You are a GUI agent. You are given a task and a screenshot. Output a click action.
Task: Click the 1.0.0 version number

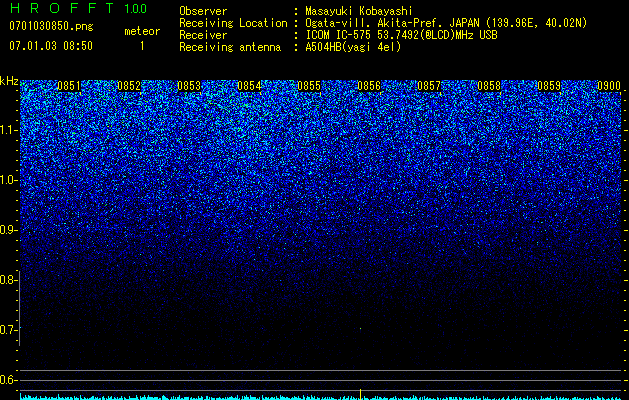[136, 8]
